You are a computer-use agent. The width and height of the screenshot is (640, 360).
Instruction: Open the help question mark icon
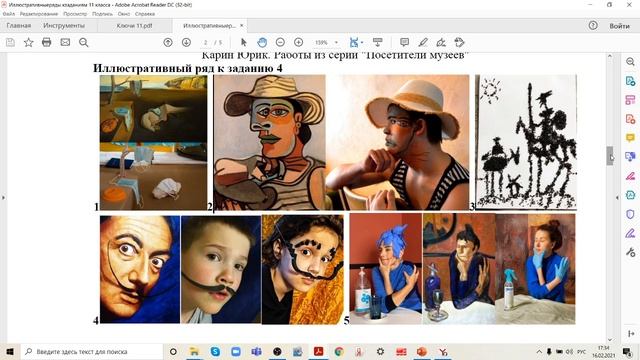593,25
